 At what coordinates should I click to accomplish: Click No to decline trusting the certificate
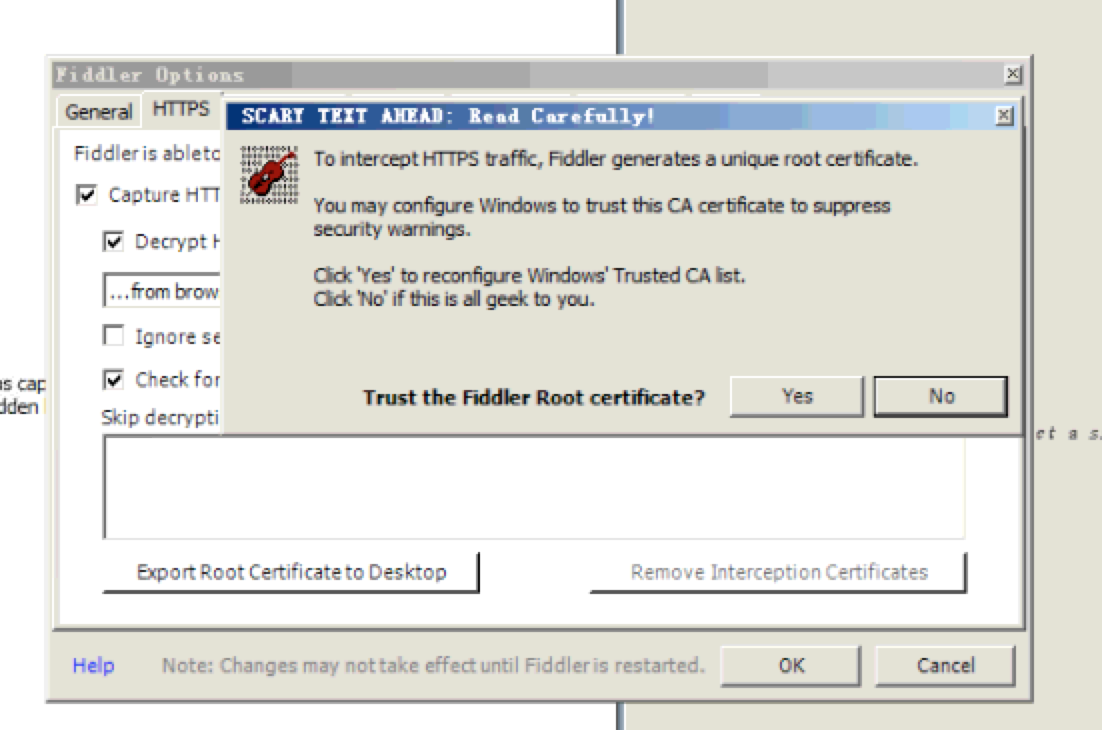tap(940, 396)
